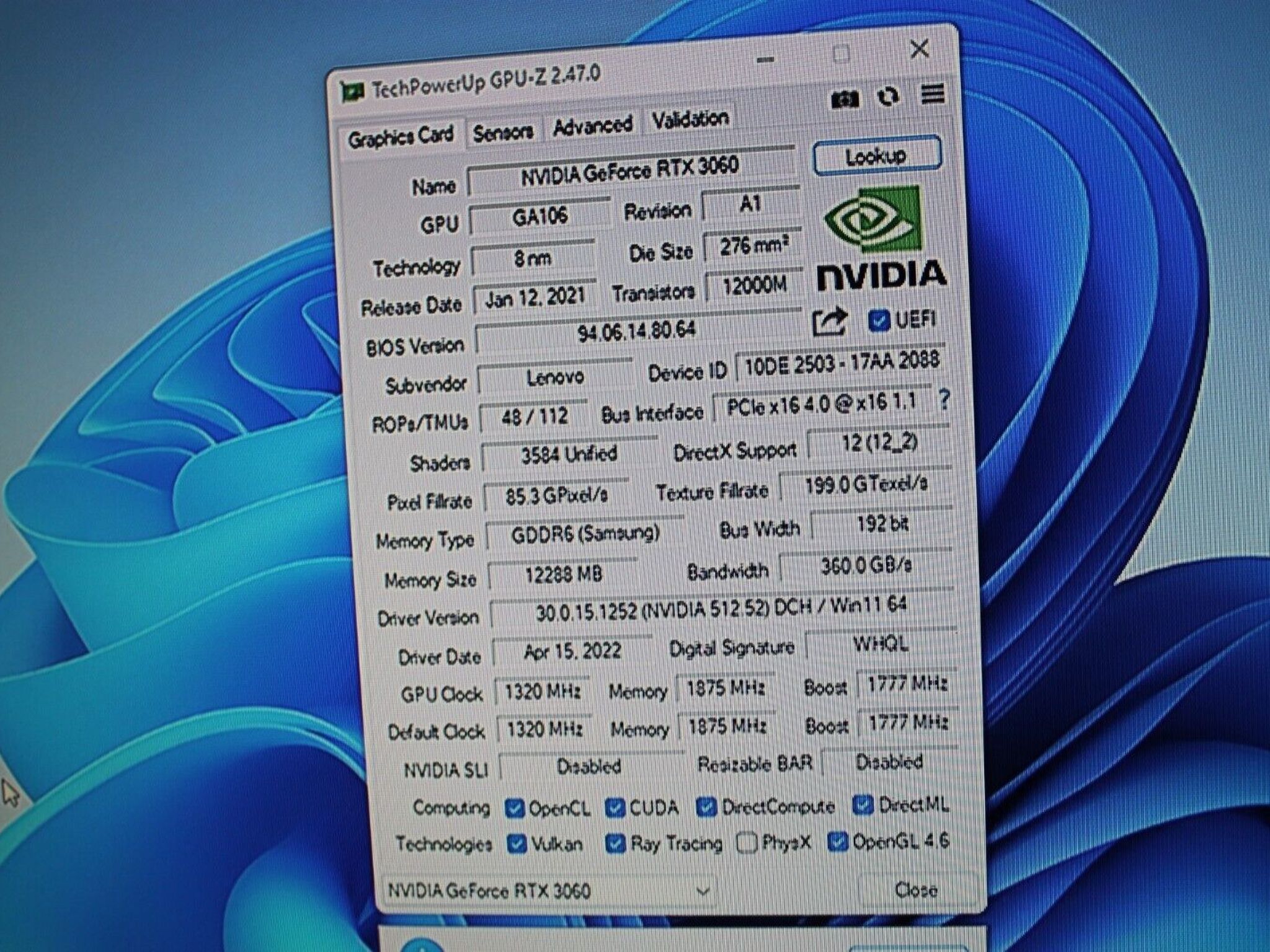
Task: Click the GPU field showing GA106
Action: tap(540, 216)
